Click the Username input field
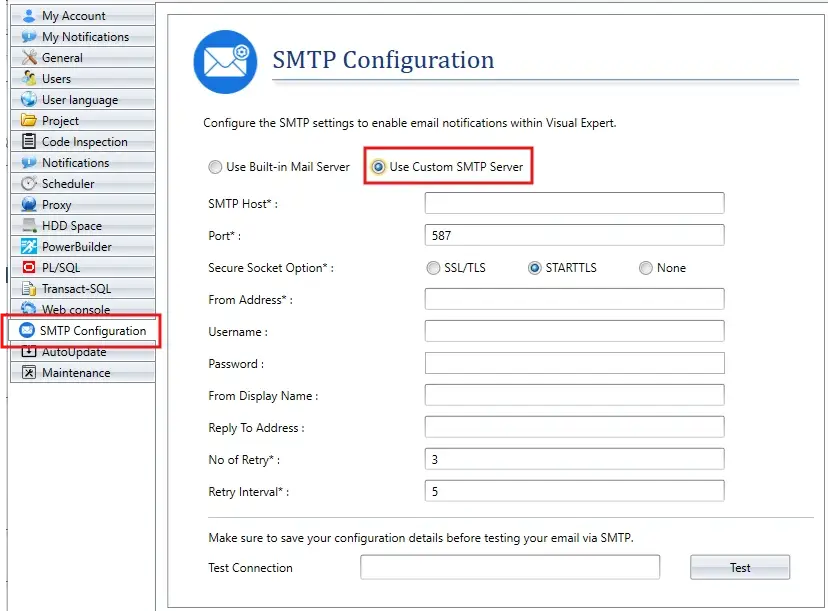This screenshot has width=828, height=611. (575, 331)
